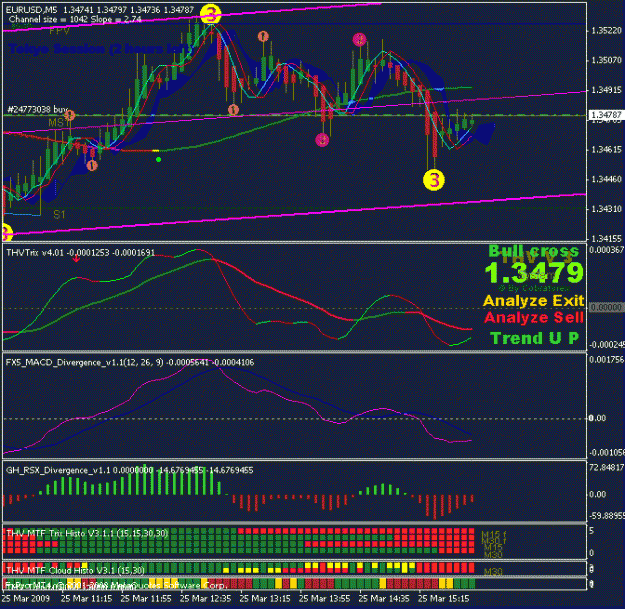Click the red Analyze Sell text
This screenshot has height=609, width=625.
pyautogui.click(x=534, y=318)
